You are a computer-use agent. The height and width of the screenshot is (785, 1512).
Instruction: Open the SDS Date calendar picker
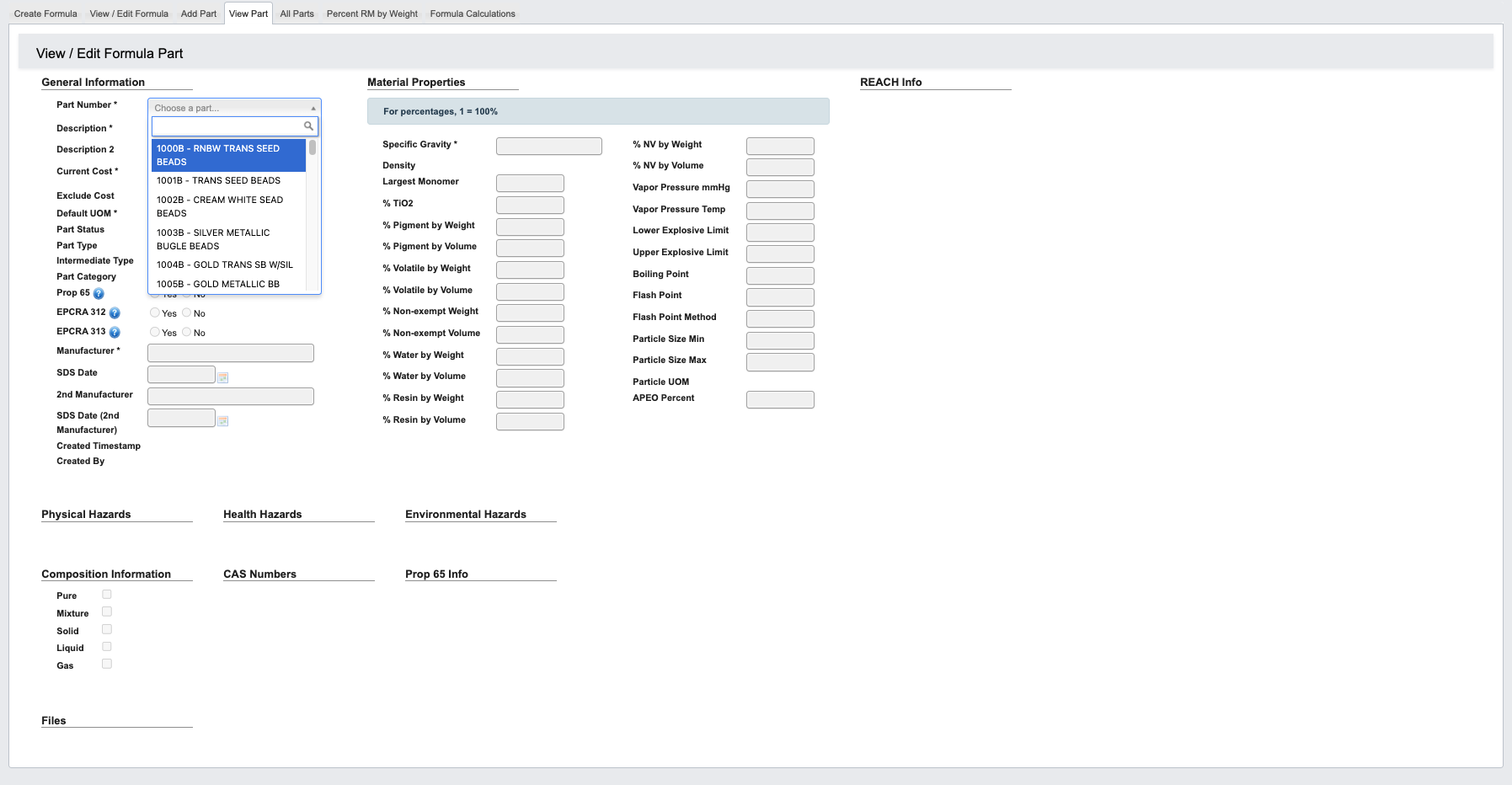click(x=223, y=377)
